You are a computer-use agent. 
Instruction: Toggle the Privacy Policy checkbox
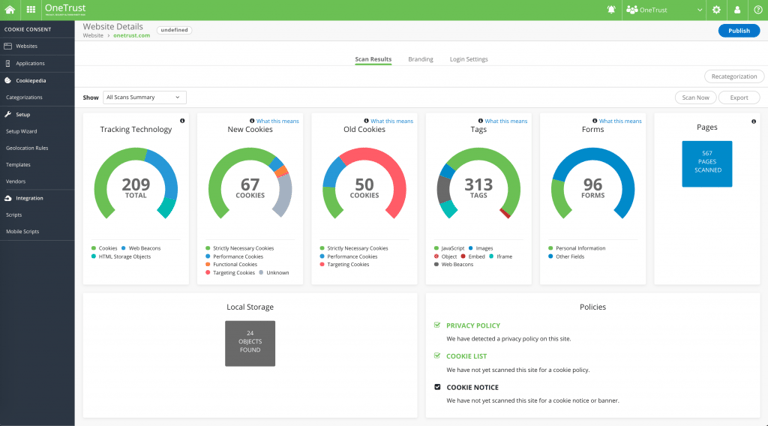[x=437, y=325]
